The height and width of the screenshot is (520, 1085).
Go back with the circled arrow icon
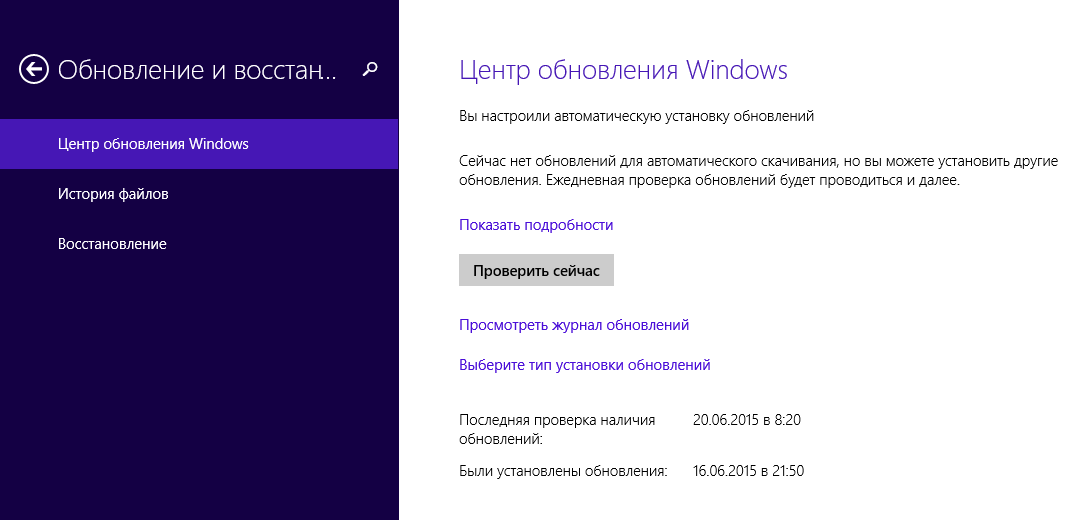pos(34,69)
